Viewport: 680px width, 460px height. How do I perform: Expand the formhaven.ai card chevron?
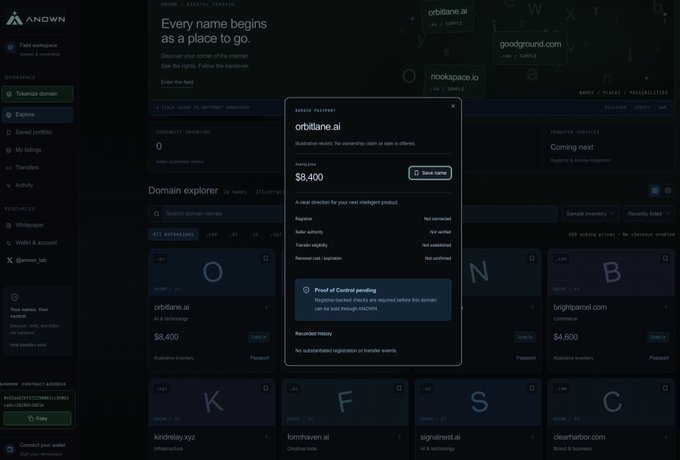399,437
